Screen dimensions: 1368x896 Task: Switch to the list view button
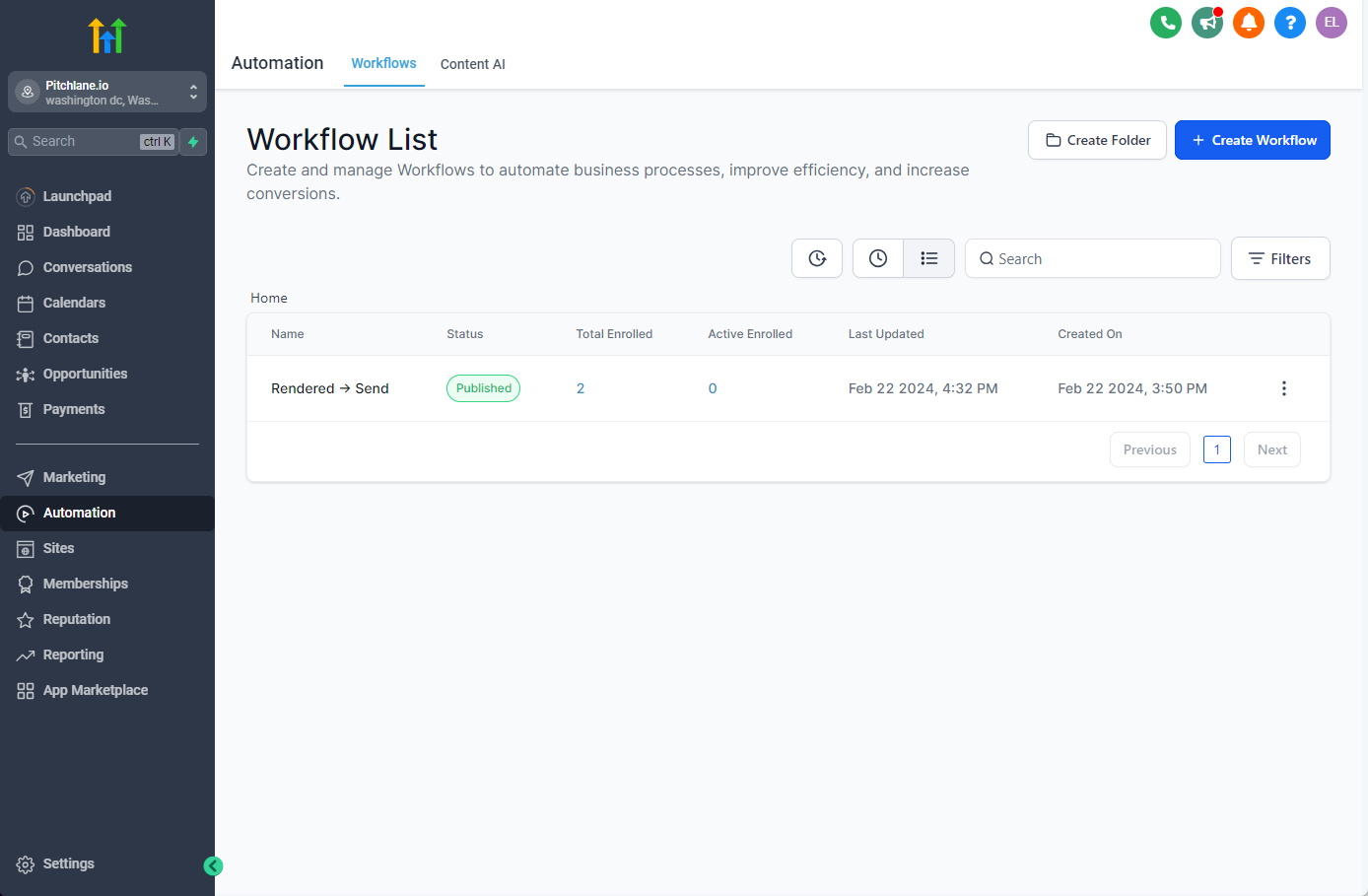928,258
